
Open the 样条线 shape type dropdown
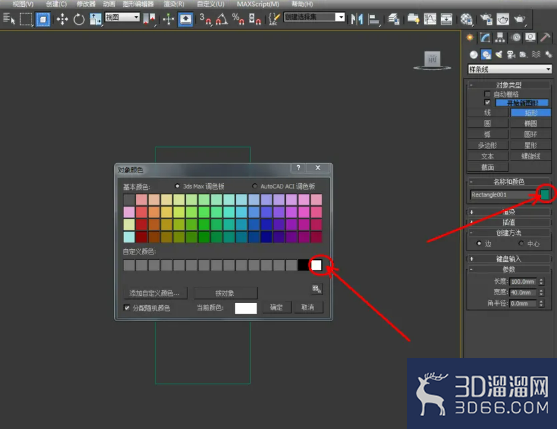(510, 69)
